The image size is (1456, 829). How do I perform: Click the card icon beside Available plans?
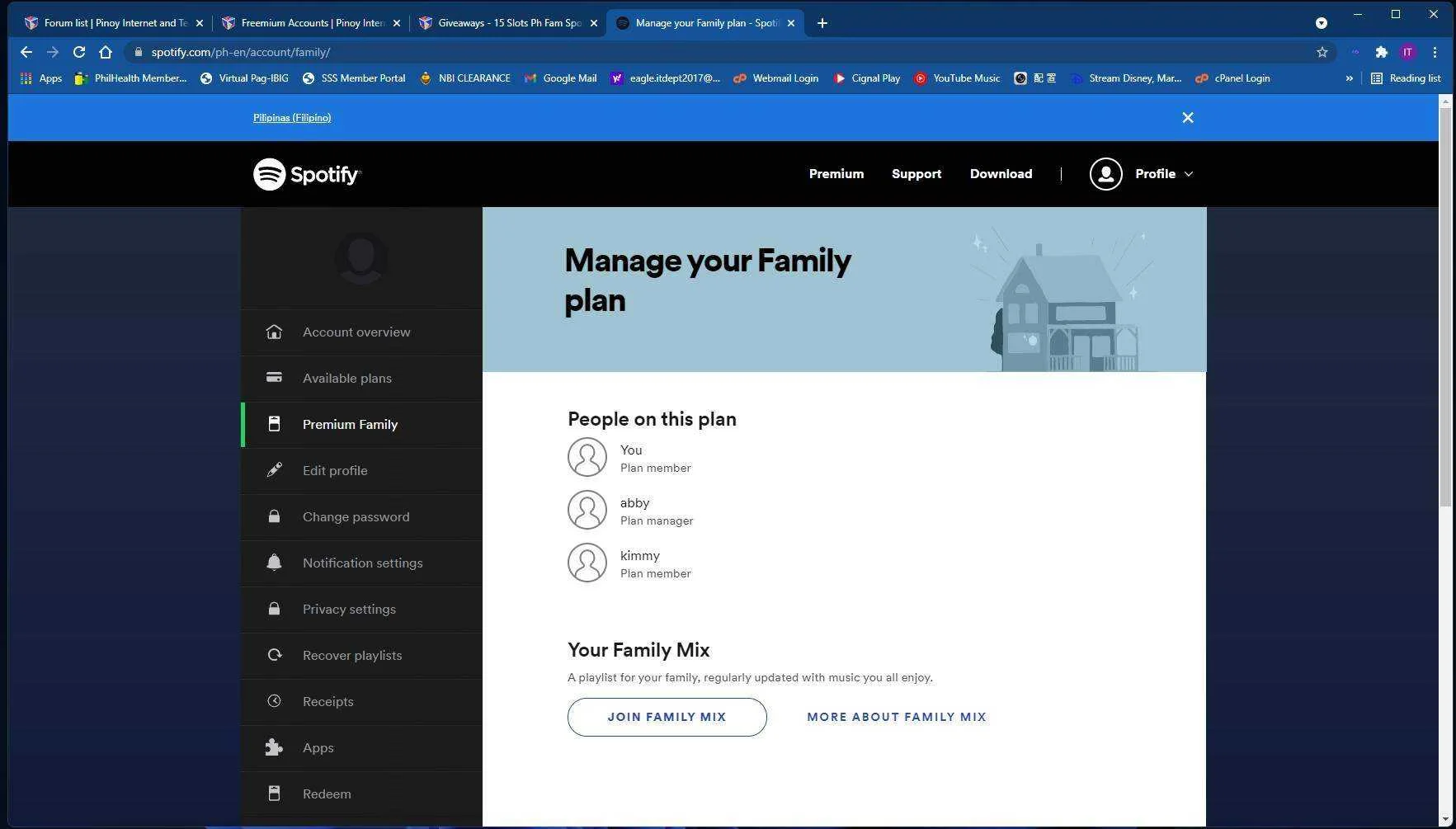[274, 378]
